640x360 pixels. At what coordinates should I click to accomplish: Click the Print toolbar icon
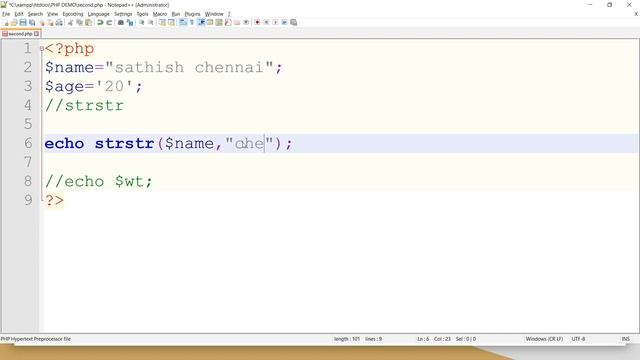pyautogui.click(x=59, y=22)
